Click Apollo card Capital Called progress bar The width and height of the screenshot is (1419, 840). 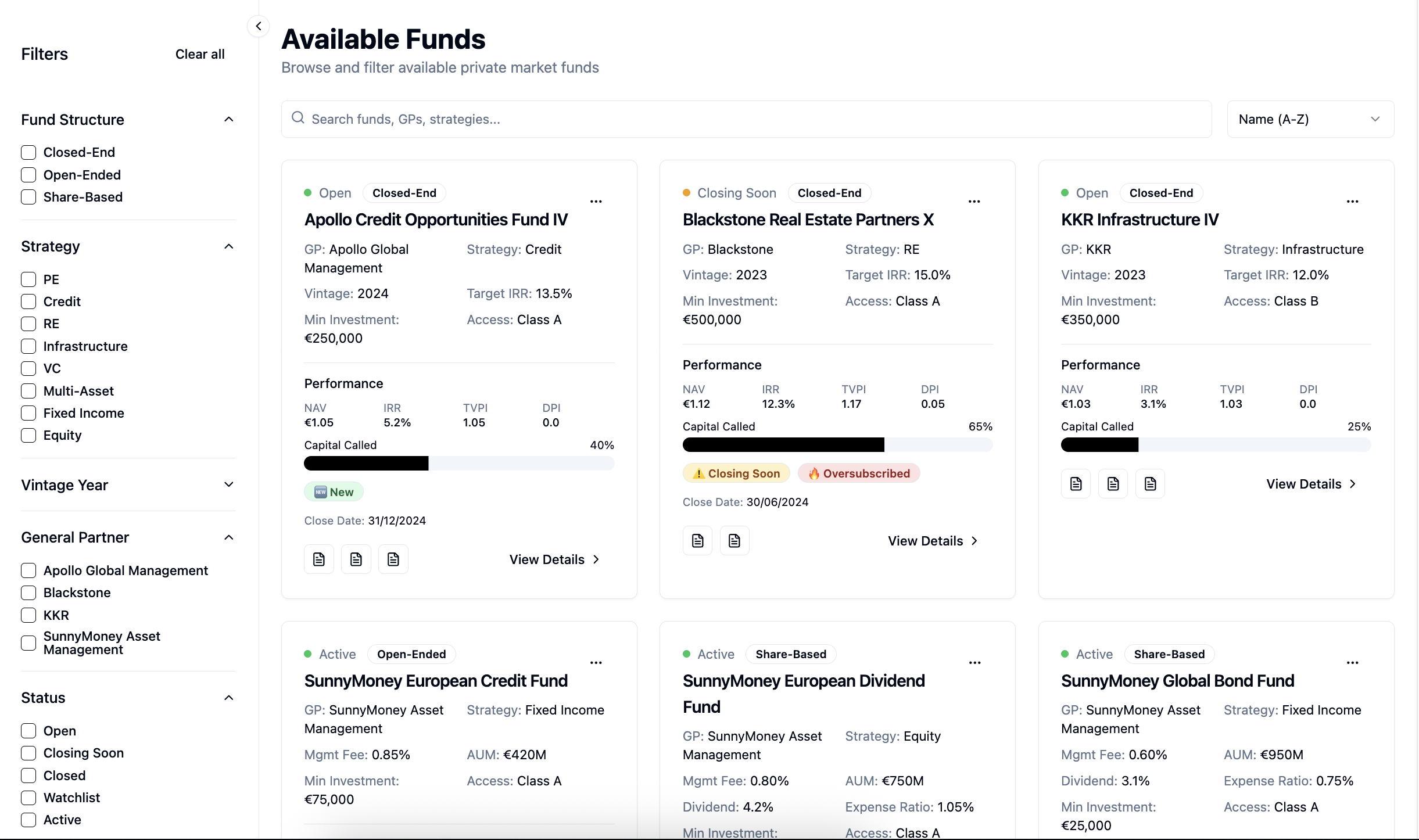pyautogui.click(x=459, y=463)
